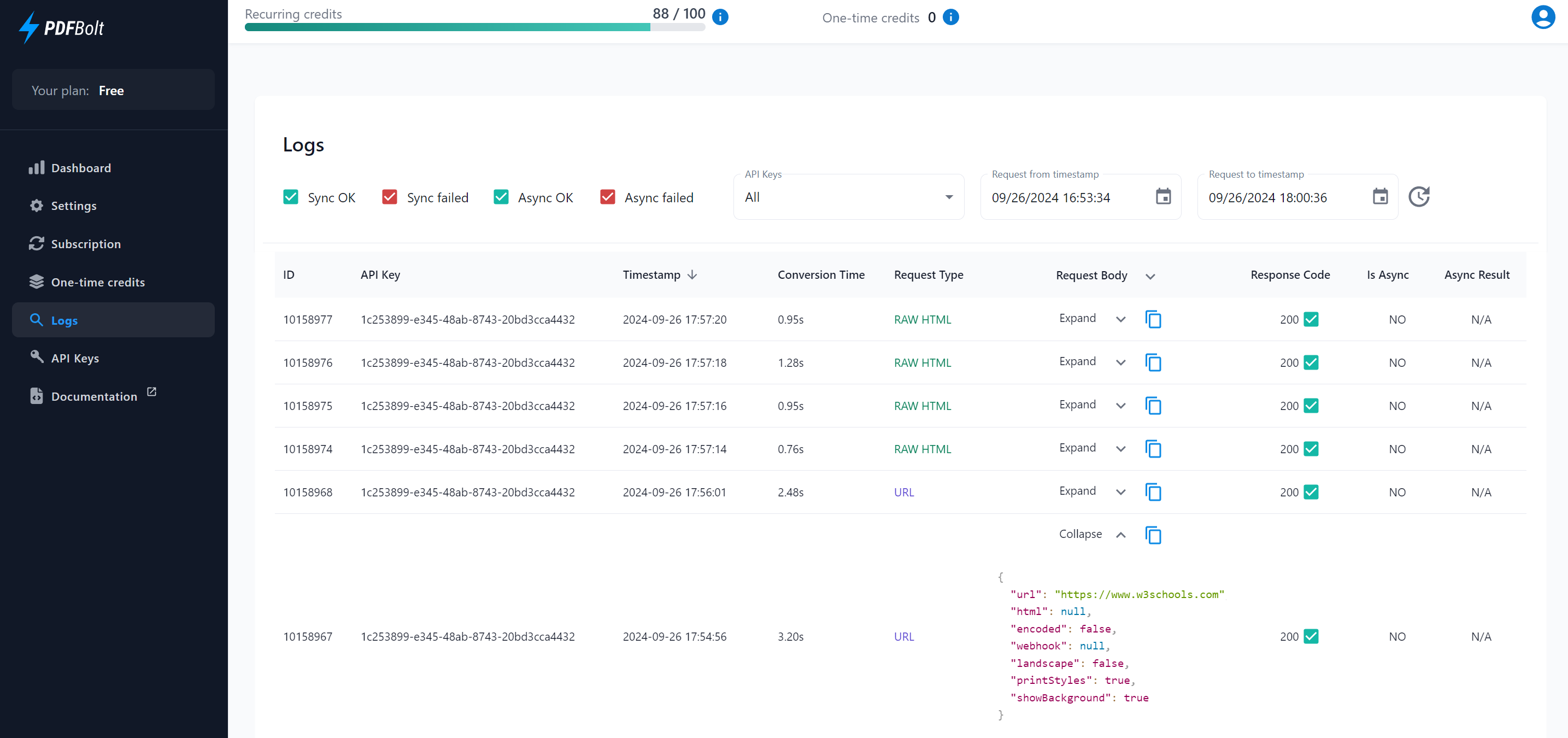This screenshot has width=1568, height=738.
Task: Toggle the Sync OK checkbox
Action: tap(291, 197)
